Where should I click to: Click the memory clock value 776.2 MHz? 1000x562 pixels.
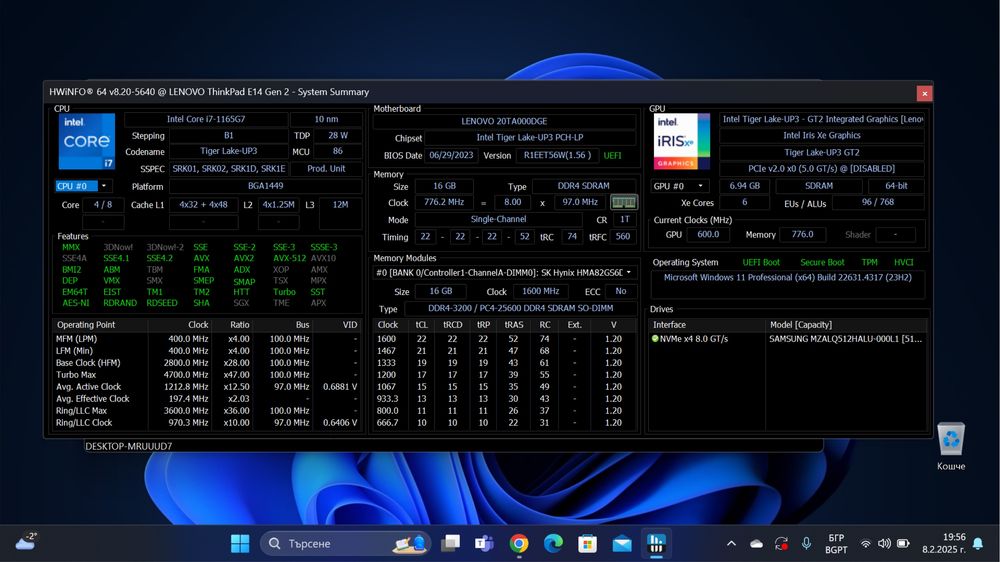[x=444, y=202]
